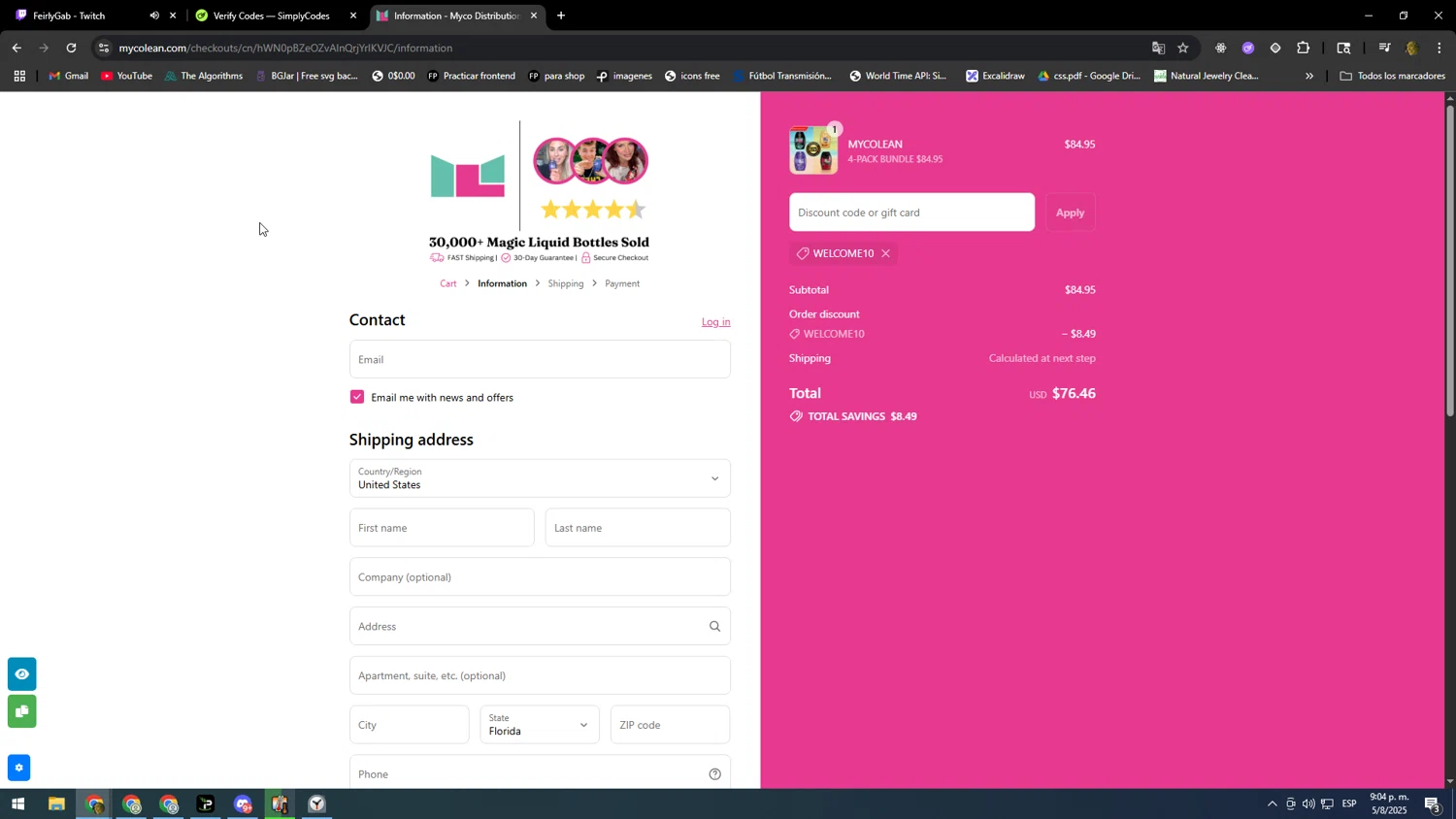Open The Algorithms bookmark
The height and width of the screenshot is (819, 1456).
[204, 76]
